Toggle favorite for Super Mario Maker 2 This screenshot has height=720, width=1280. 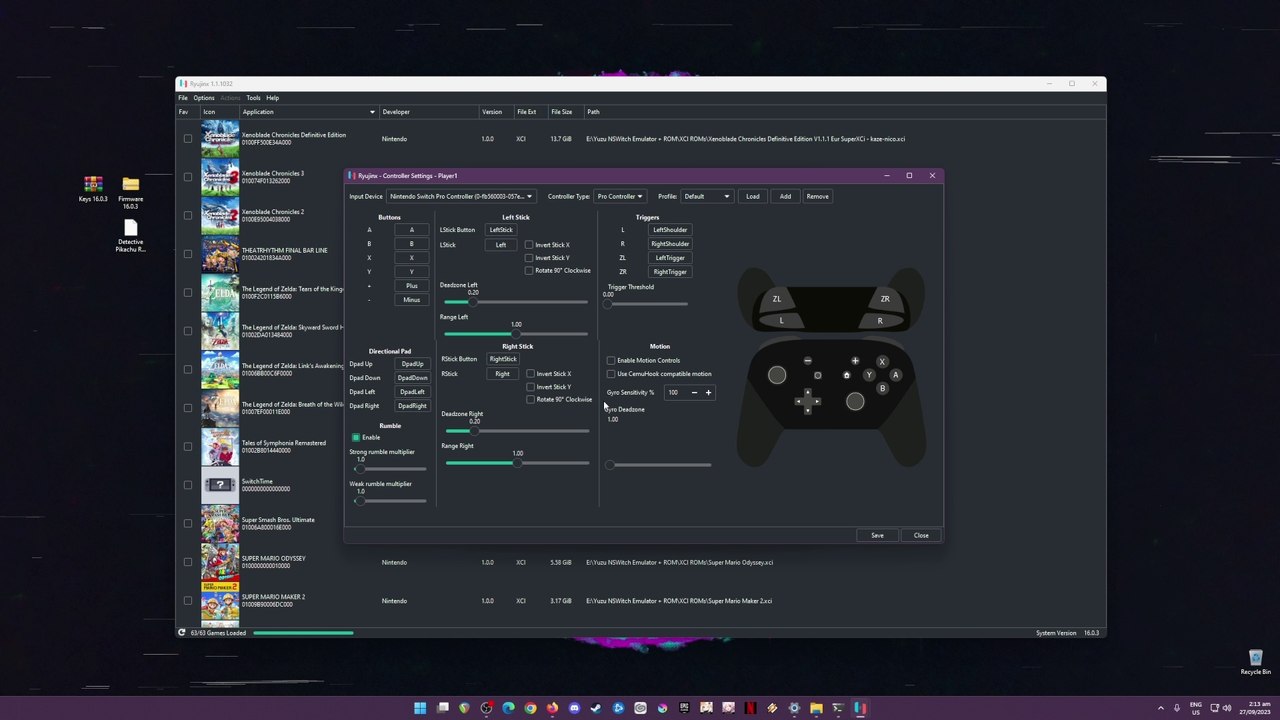(187, 601)
